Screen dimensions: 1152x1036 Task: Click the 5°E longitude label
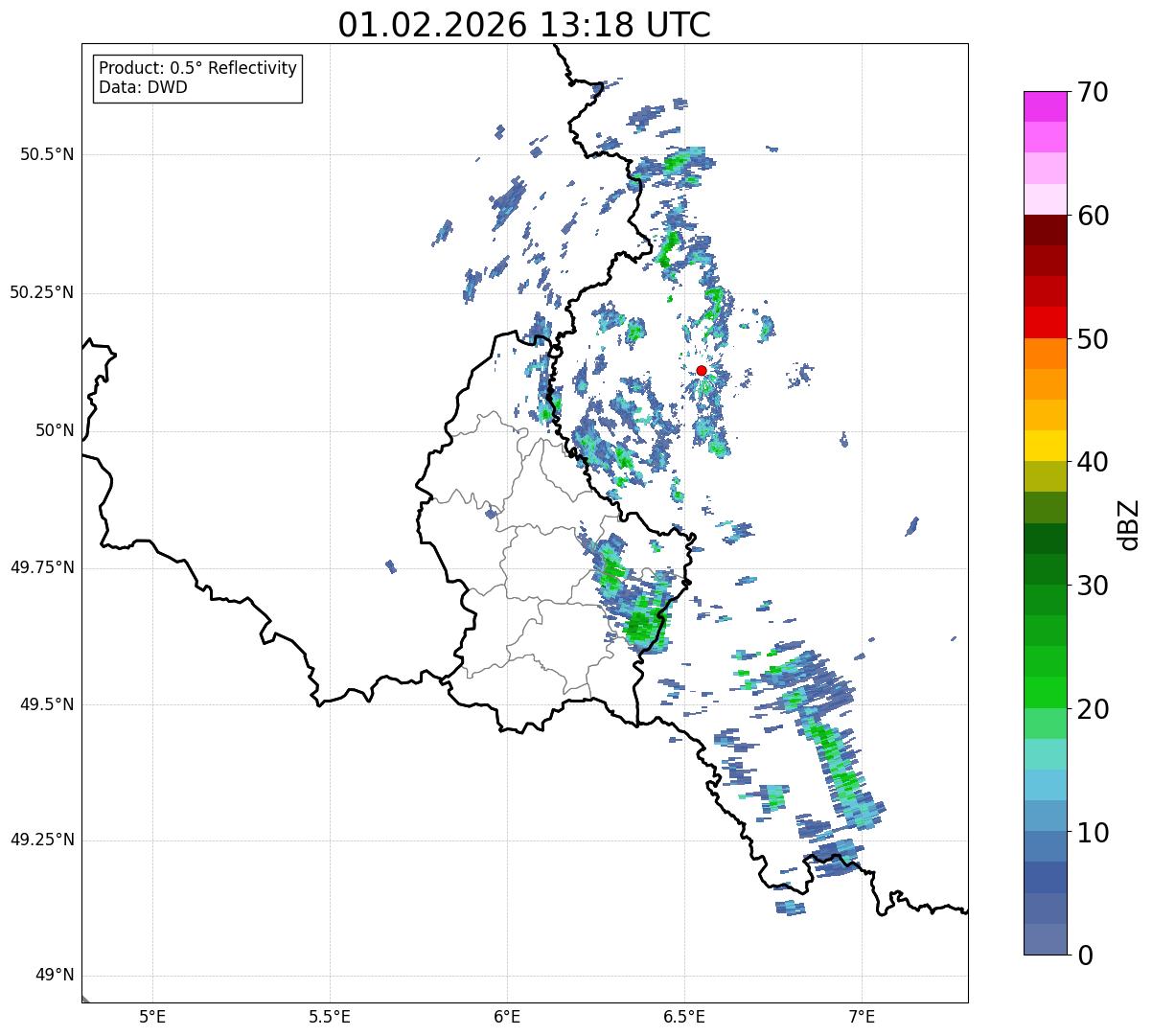coord(152,1016)
